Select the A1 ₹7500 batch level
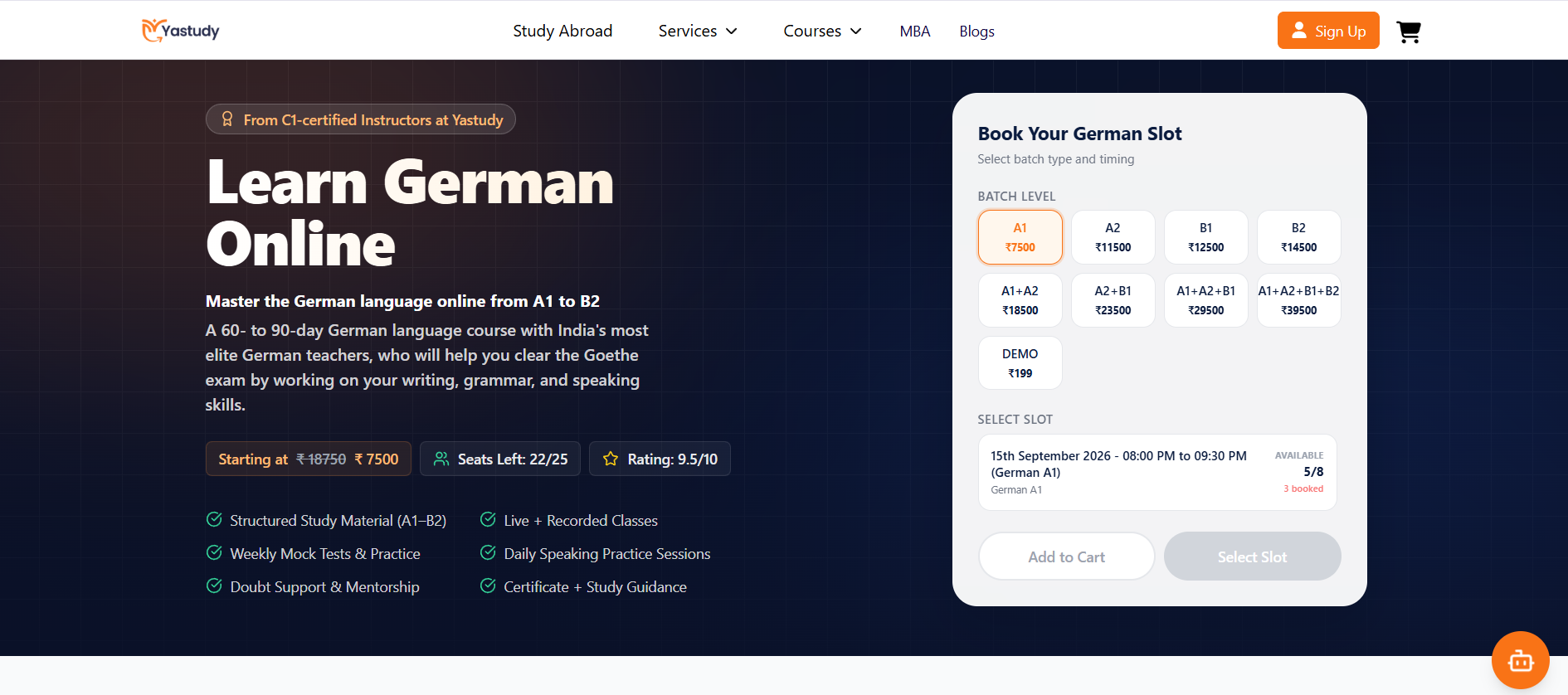Screen dimensions: 1568x695 point(1020,237)
